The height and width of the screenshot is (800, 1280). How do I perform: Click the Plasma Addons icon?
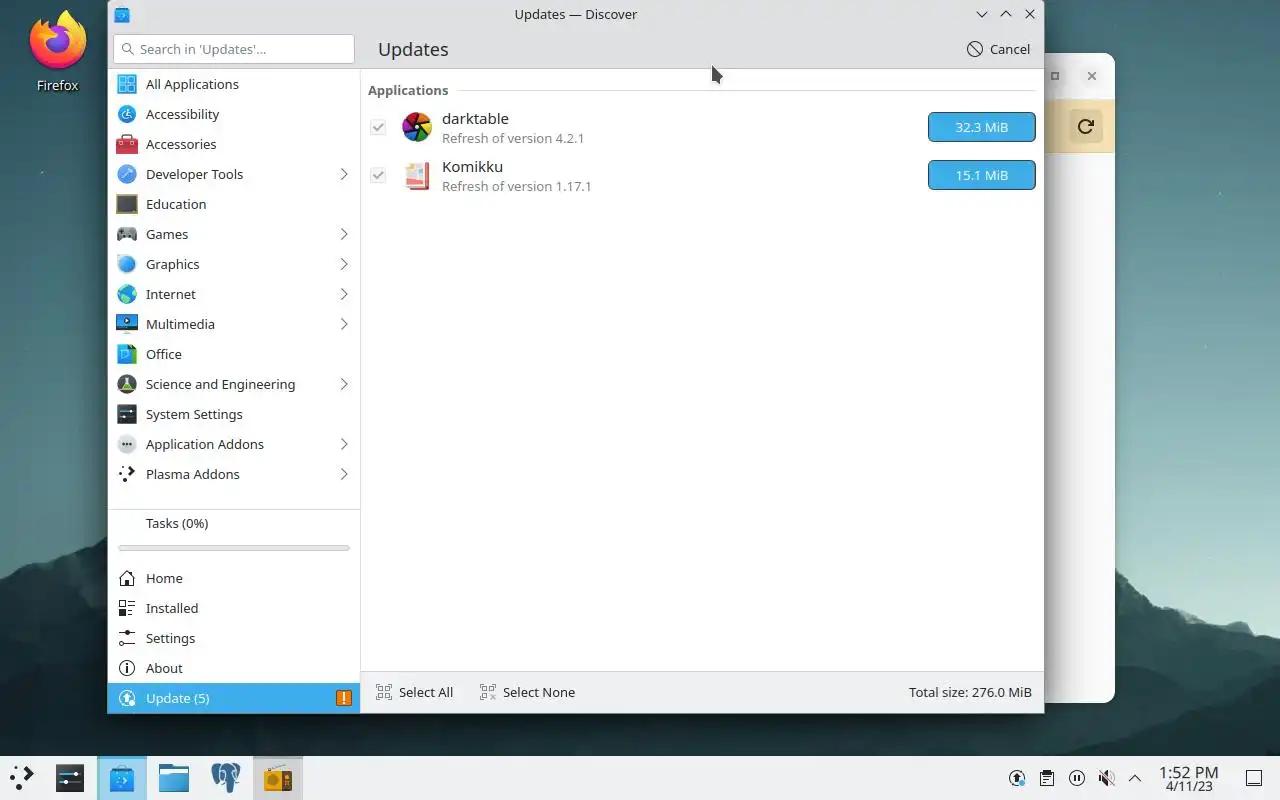click(x=127, y=474)
